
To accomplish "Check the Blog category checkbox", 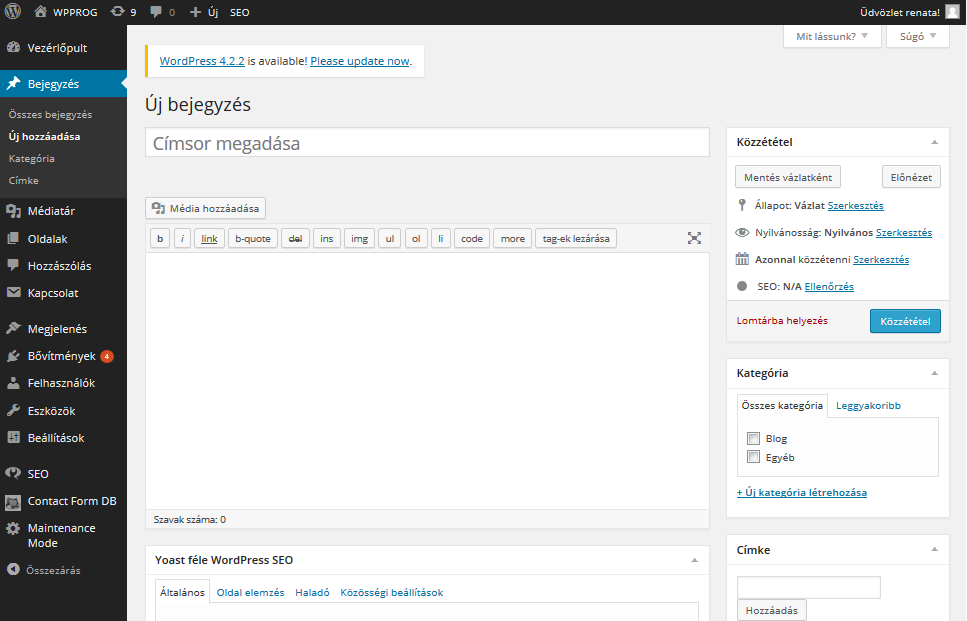I will tap(754, 439).
